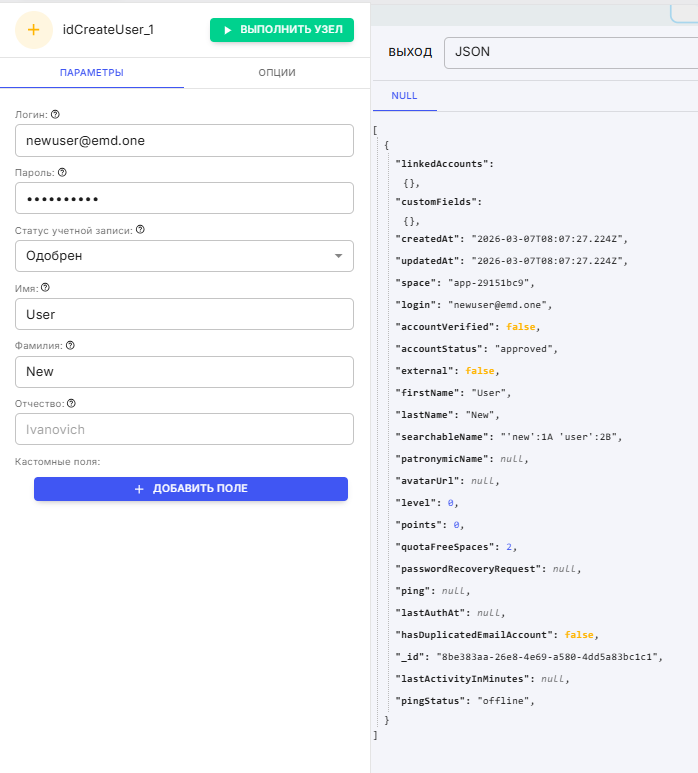Click the help icon beside Отчество
The width and height of the screenshot is (698, 773).
point(71,404)
